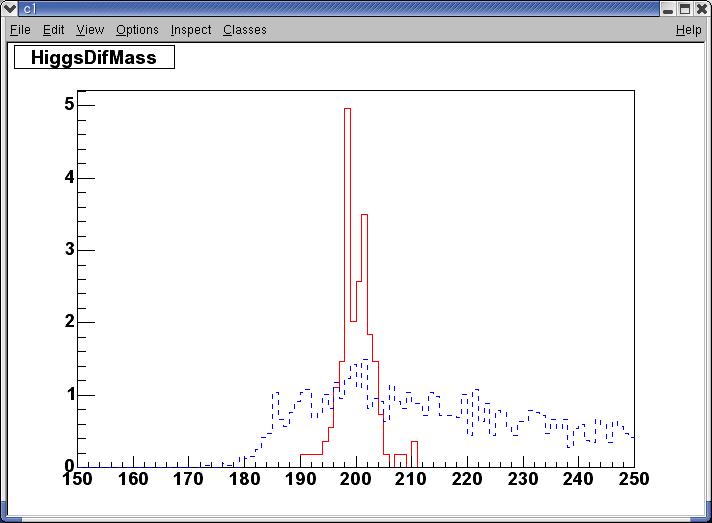
Task: Click the c1 window title text
Action: coord(29,9)
